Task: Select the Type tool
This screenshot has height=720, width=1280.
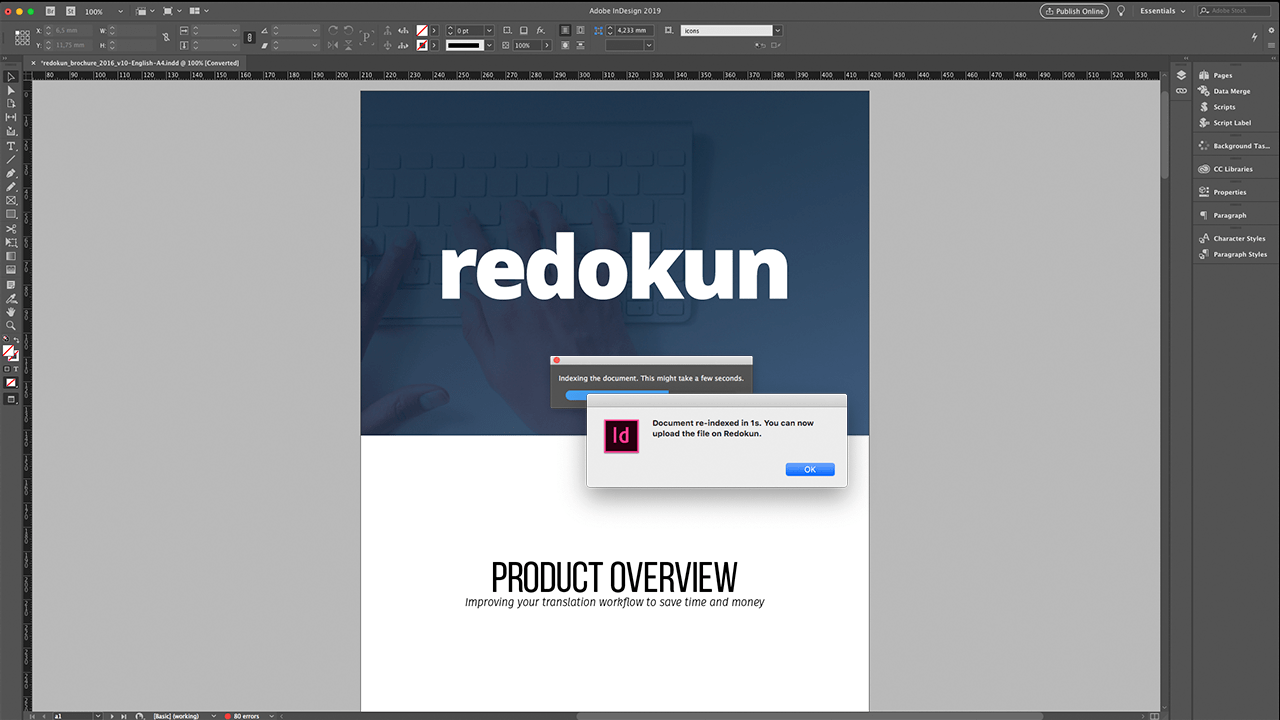Action: (x=11, y=146)
